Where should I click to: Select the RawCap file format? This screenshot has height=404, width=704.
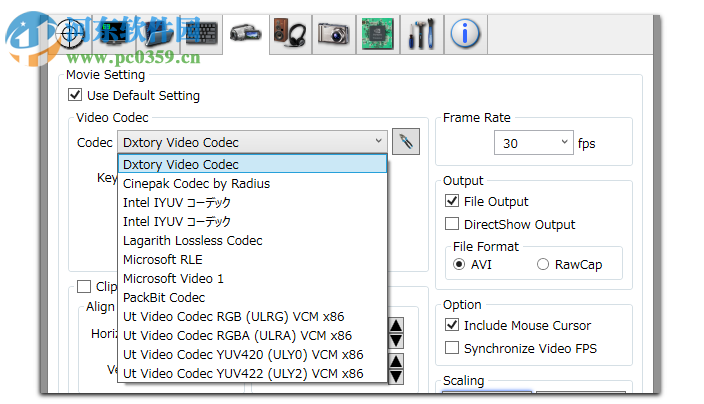[543, 265]
